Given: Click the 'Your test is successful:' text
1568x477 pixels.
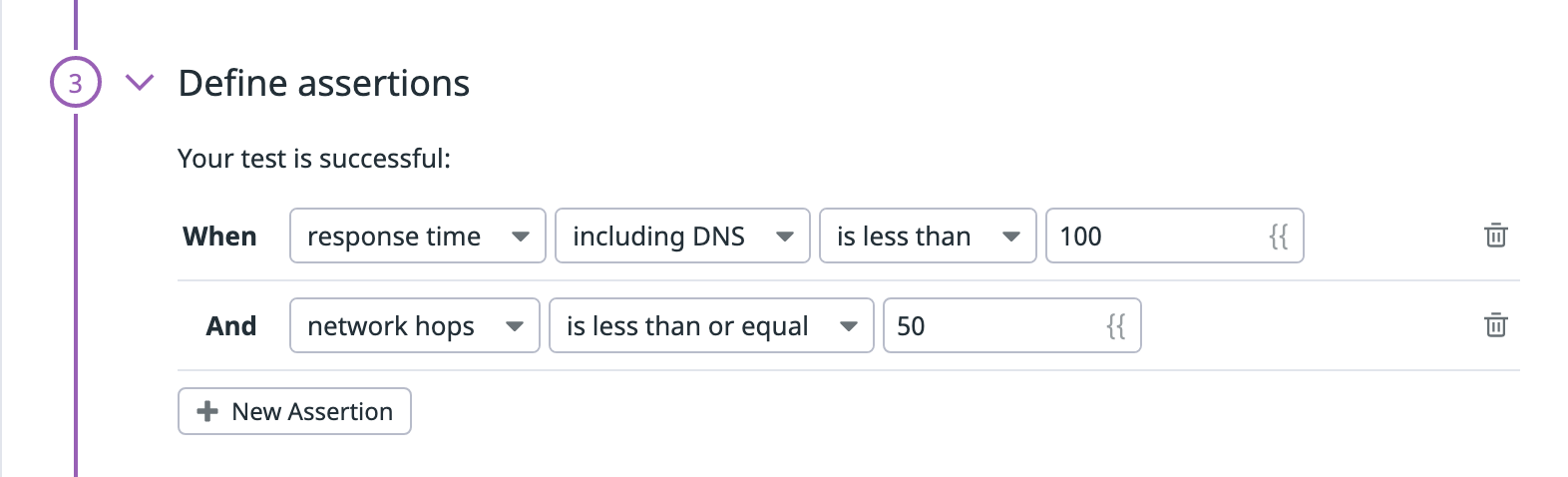Looking at the screenshot, I should coord(314,159).
